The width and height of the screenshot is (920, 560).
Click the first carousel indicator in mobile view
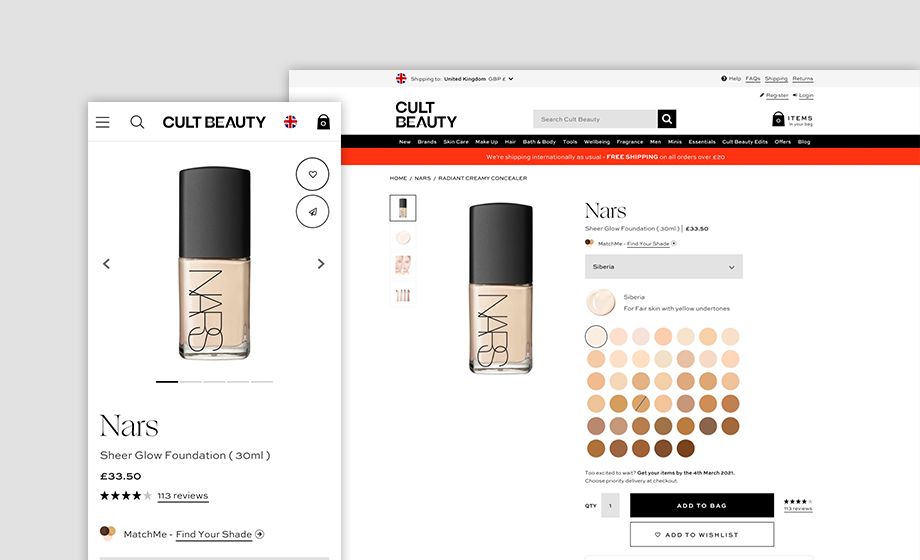click(167, 382)
